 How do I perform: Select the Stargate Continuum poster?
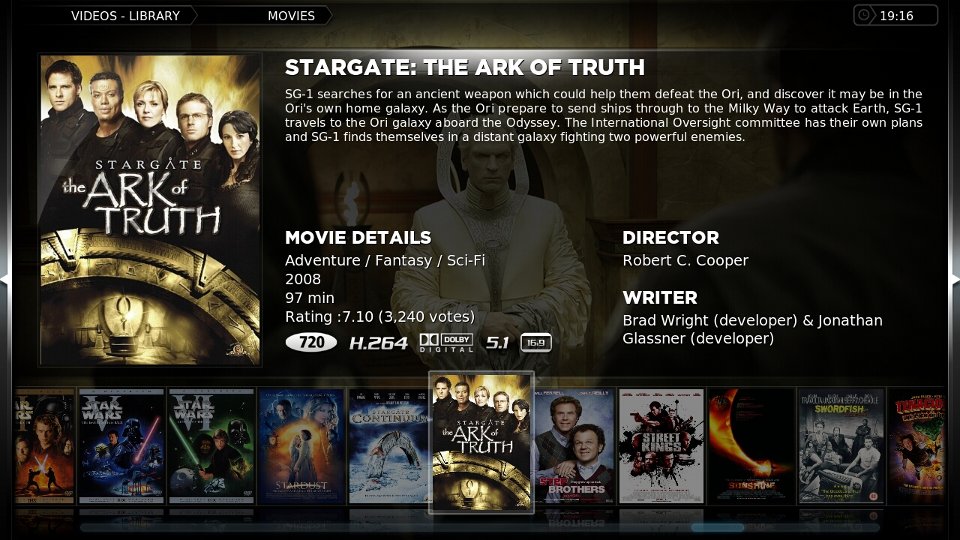[x=389, y=446]
